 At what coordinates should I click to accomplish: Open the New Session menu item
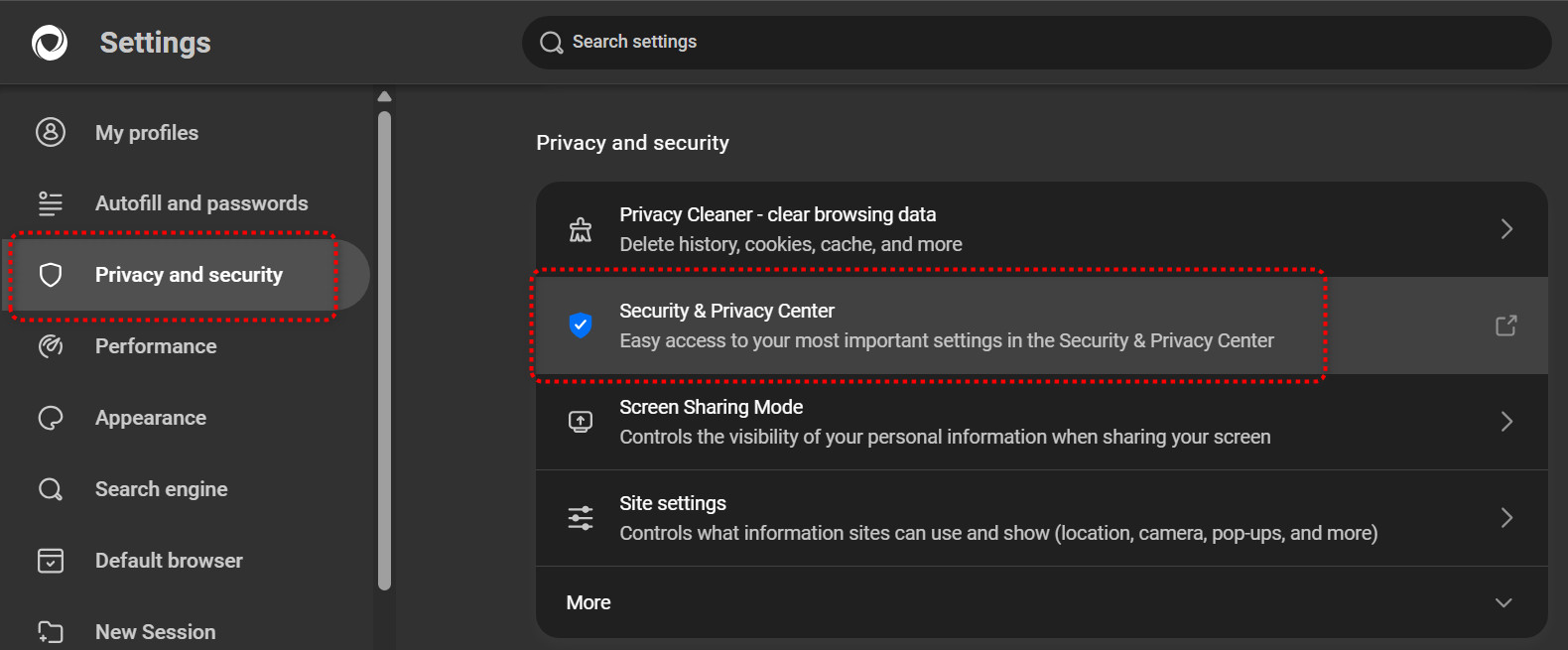click(155, 632)
